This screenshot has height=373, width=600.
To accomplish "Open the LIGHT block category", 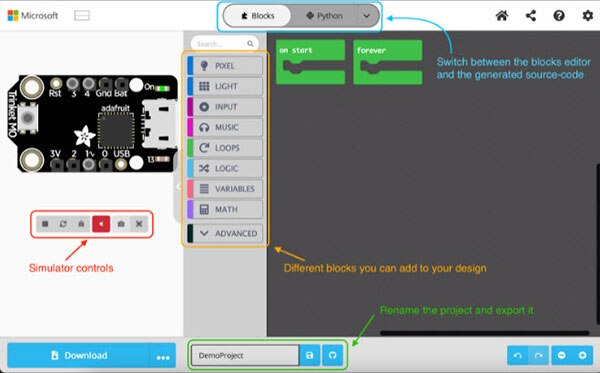I will 225,86.
